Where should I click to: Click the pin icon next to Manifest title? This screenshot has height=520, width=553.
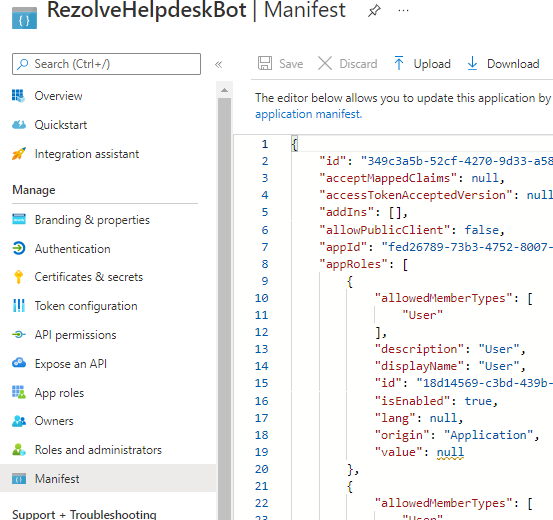pyautogui.click(x=374, y=11)
